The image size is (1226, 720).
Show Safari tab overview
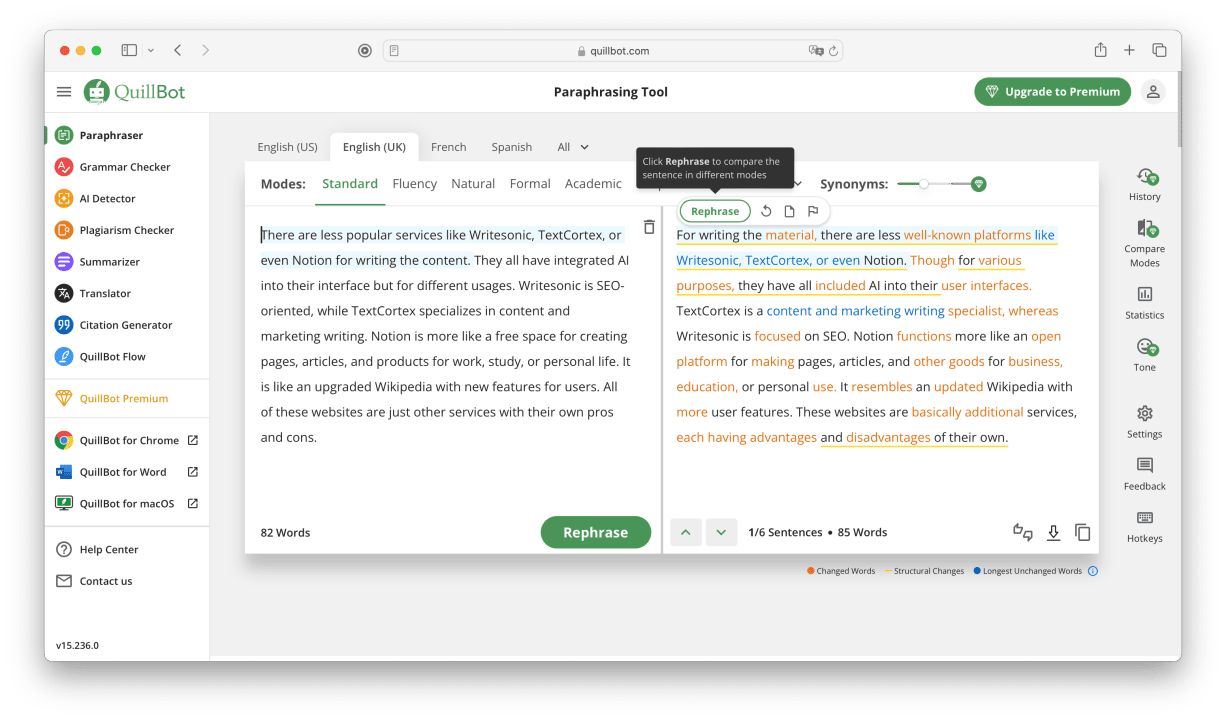[1159, 50]
